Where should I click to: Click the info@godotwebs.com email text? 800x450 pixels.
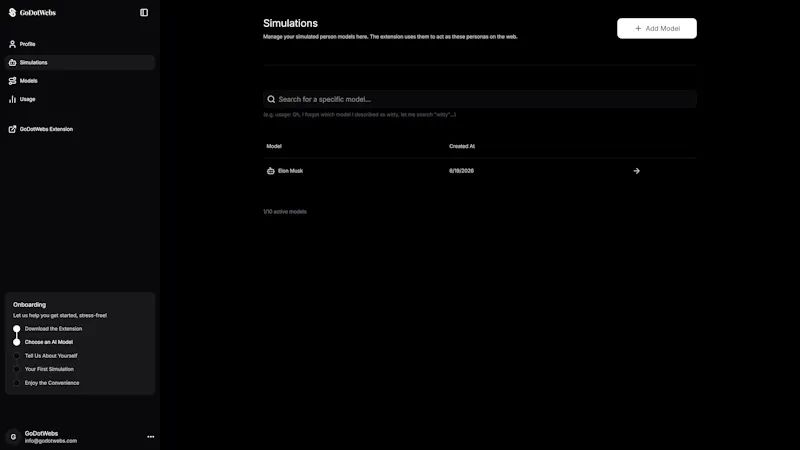tap(51, 441)
